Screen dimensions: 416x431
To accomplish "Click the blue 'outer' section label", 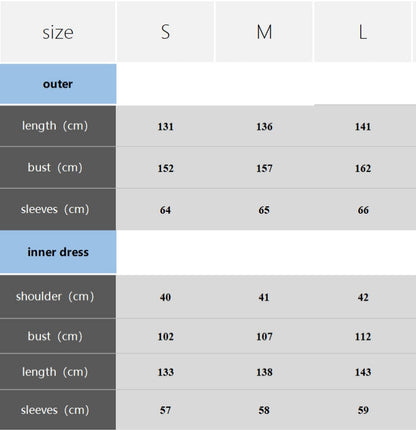I will [x=58, y=84].
